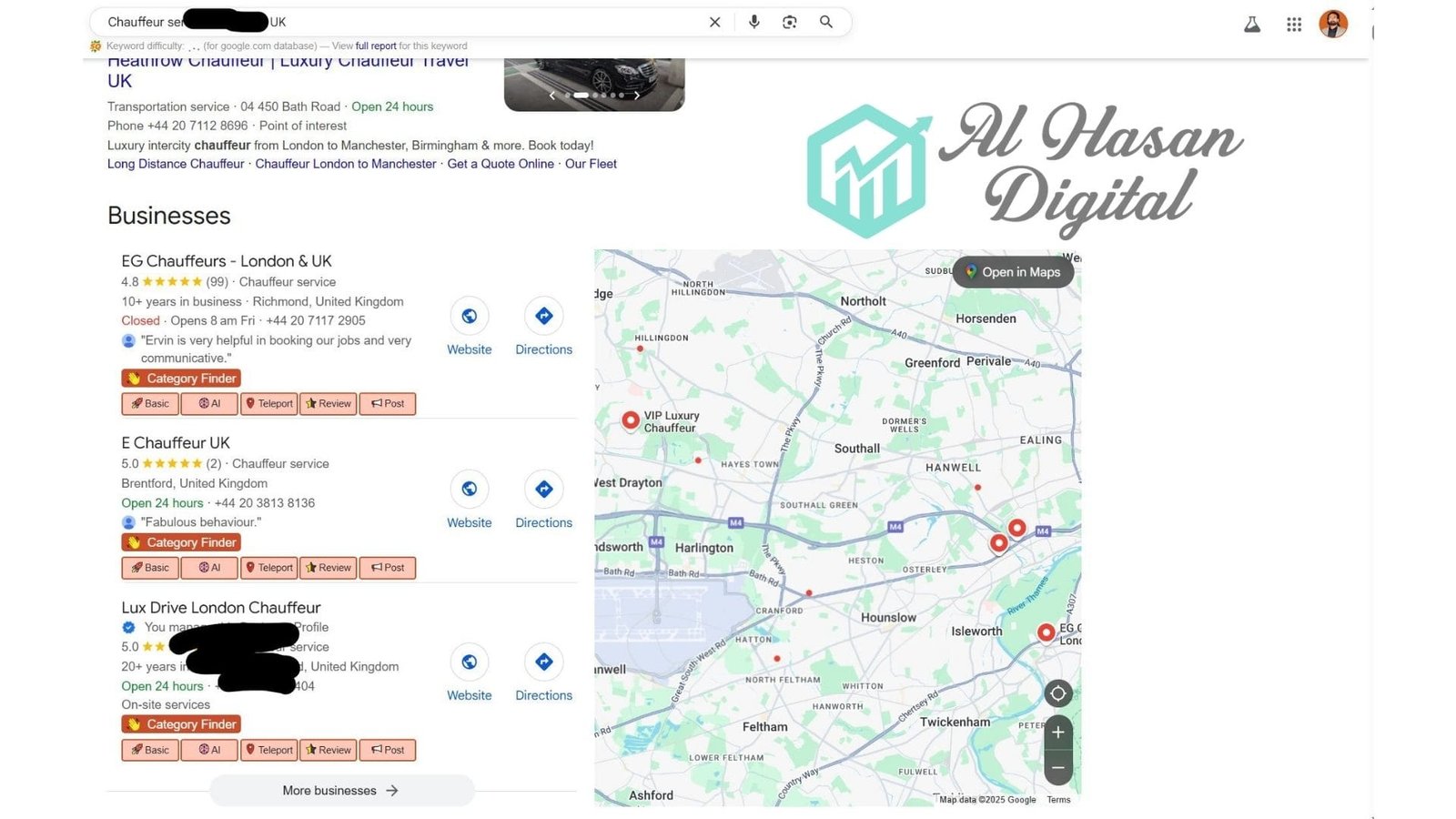Zoom in on the map
1456x819 pixels.
point(1057,733)
